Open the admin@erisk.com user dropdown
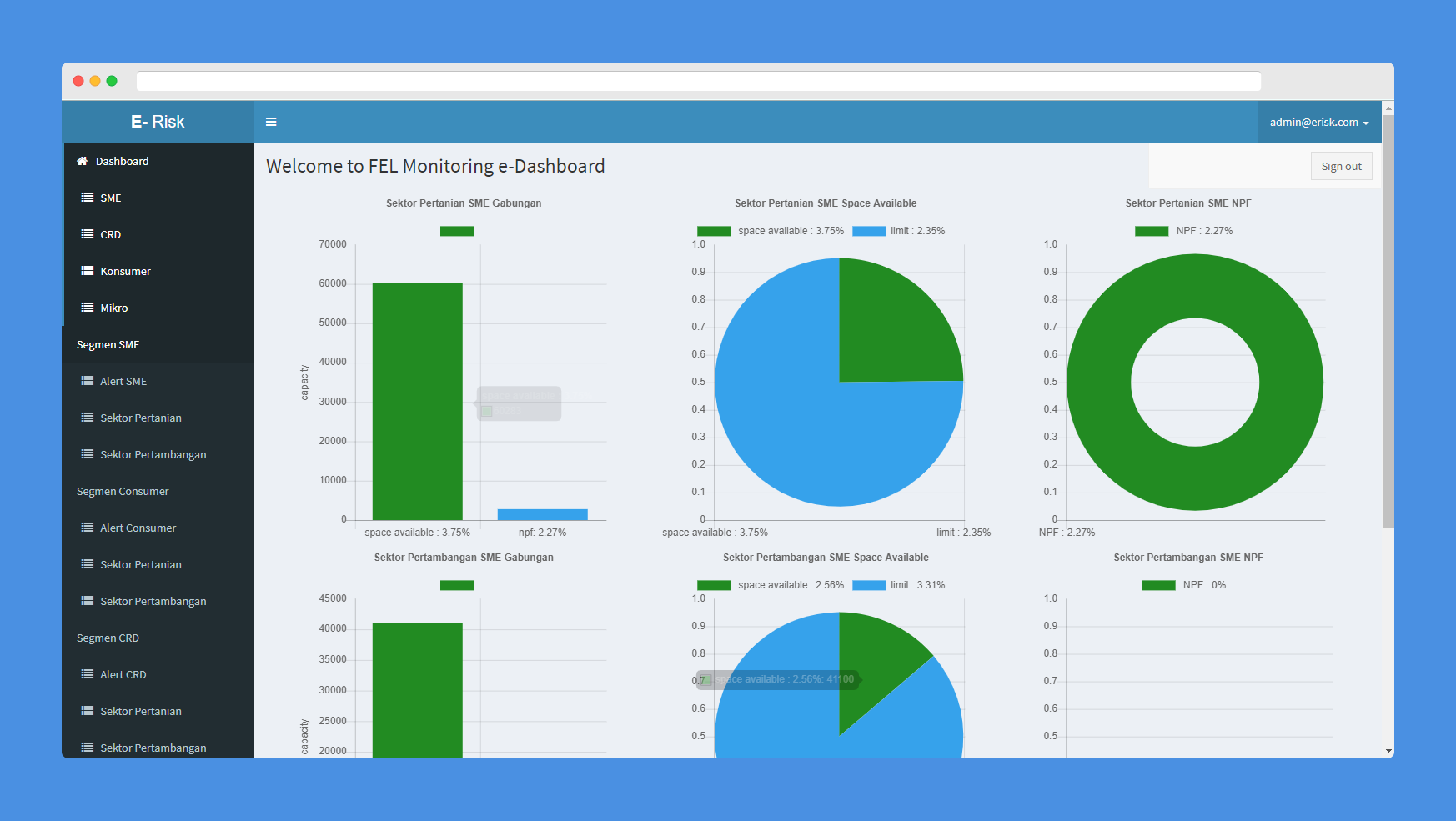This screenshot has width=1456, height=821. 1318,122
